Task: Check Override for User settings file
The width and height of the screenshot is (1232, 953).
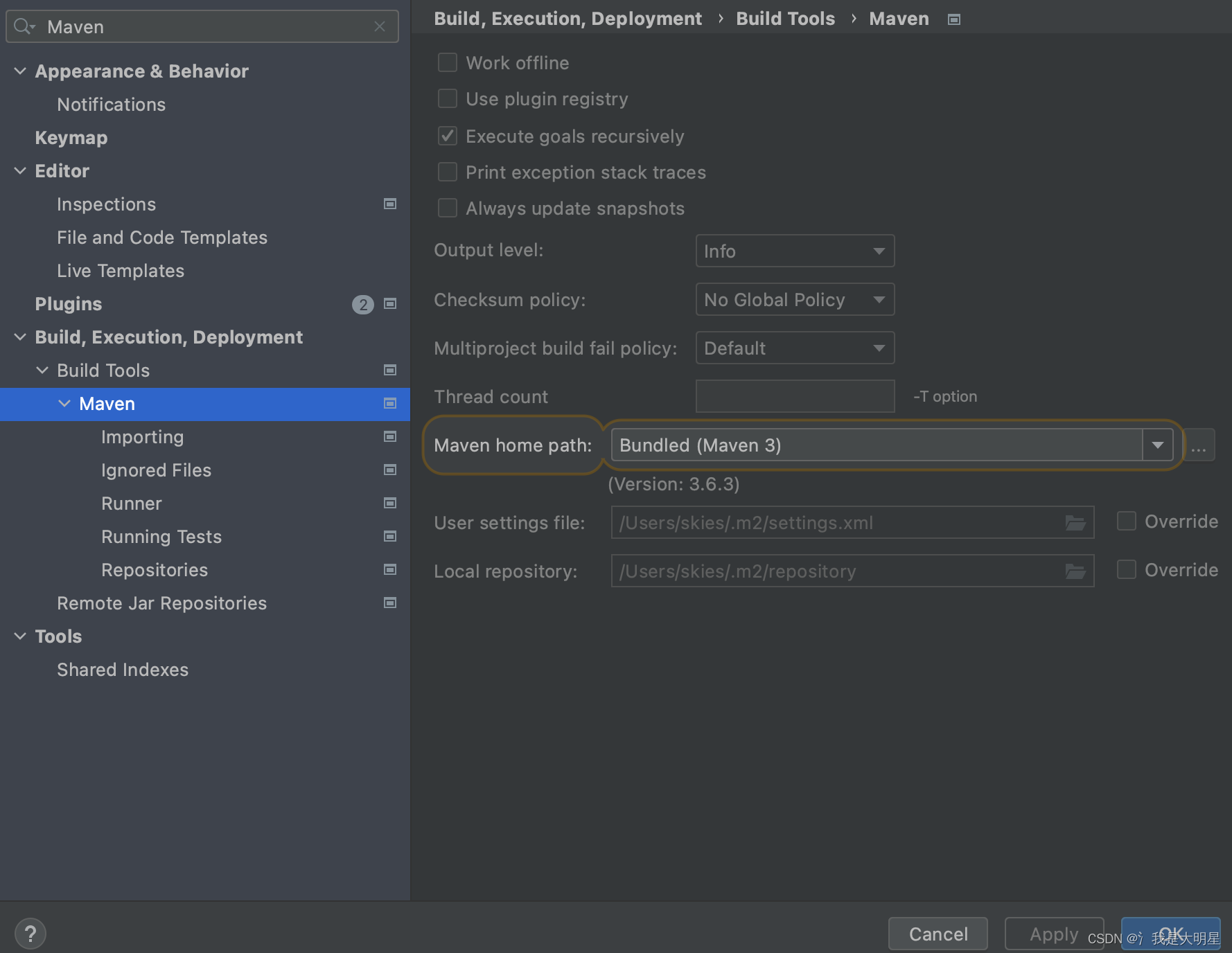Action: [1127, 521]
